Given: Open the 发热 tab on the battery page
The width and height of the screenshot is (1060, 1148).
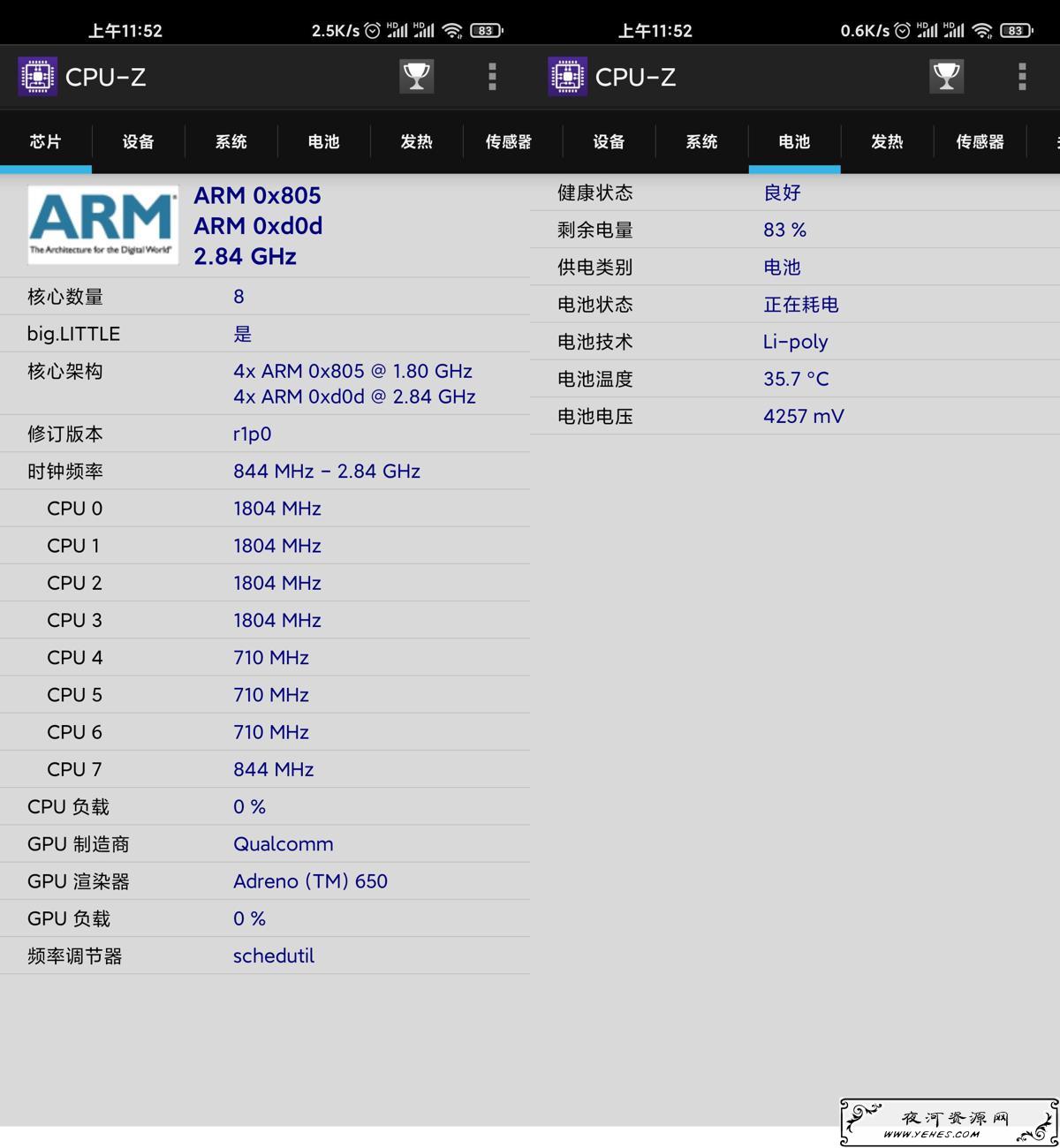Looking at the screenshot, I should (x=888, y=141).
